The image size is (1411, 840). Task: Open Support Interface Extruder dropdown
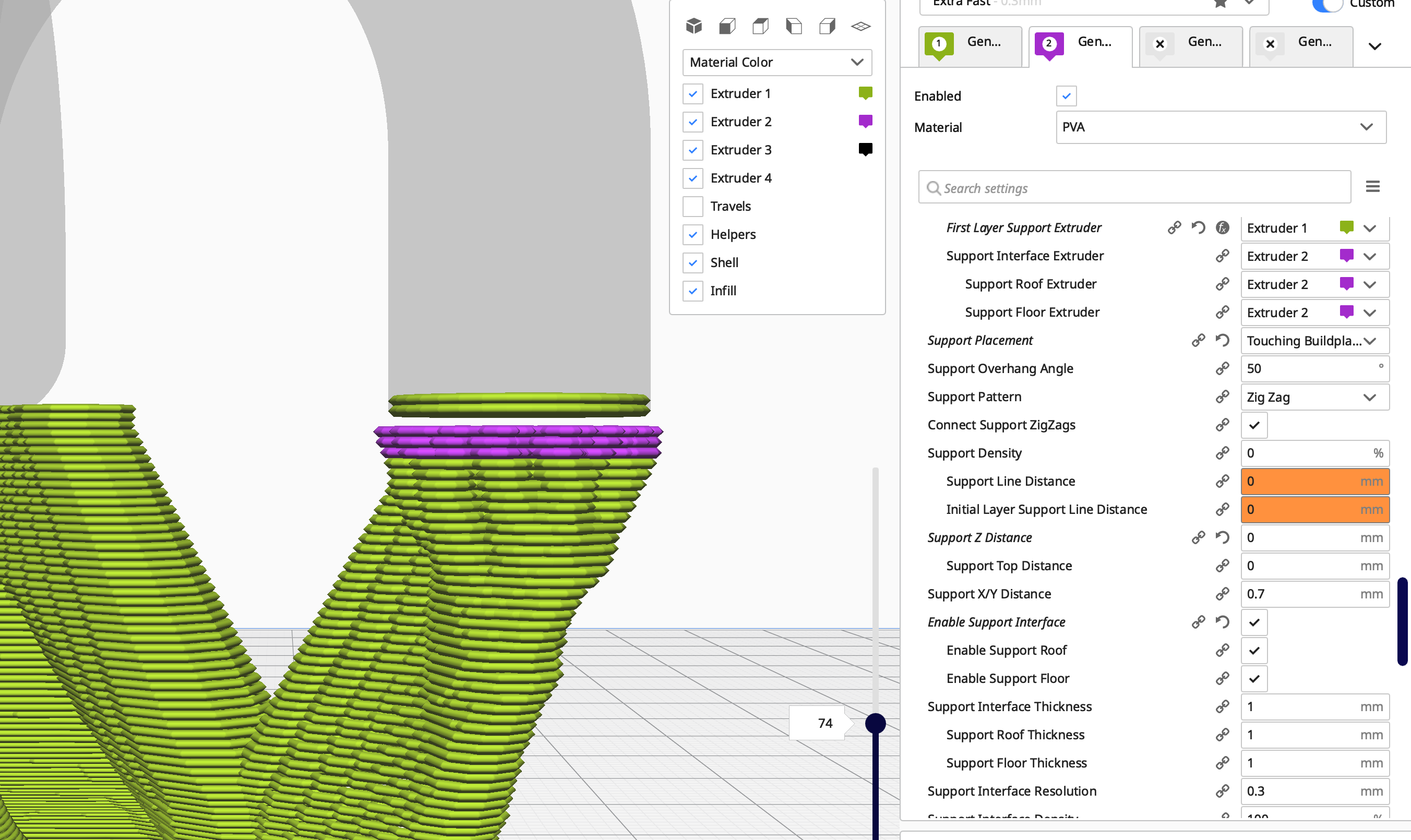pyautogui.click(x=1315, y=256)
